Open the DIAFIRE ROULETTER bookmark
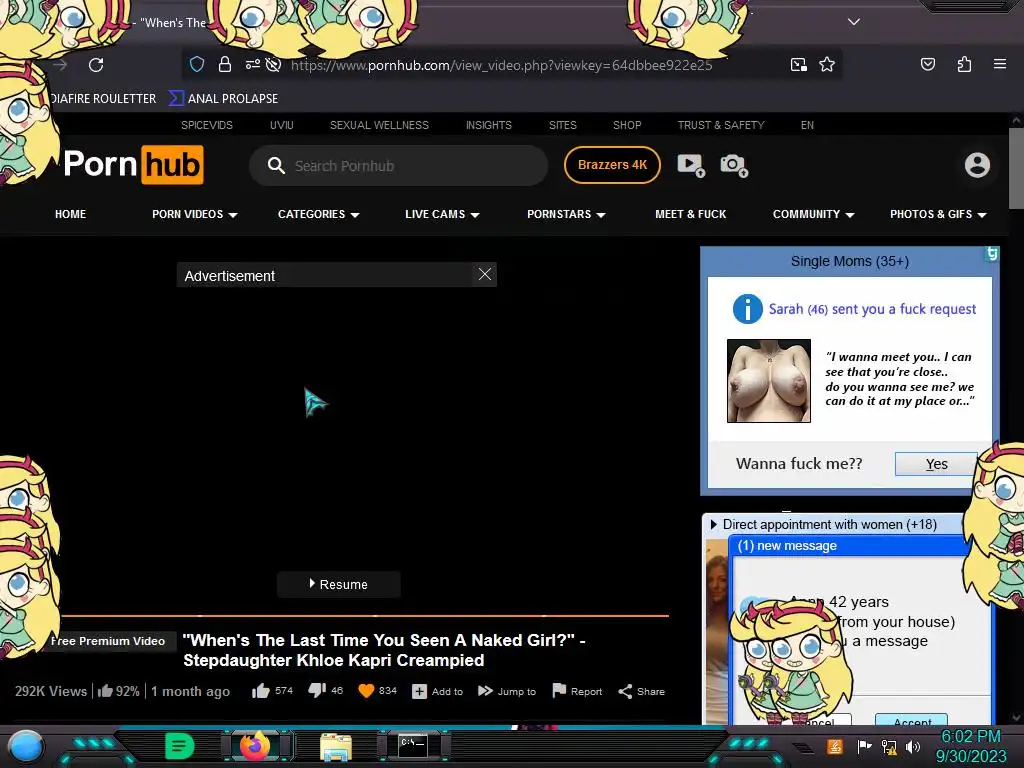Screen dimensions: 1024x768 pos(103,99)
